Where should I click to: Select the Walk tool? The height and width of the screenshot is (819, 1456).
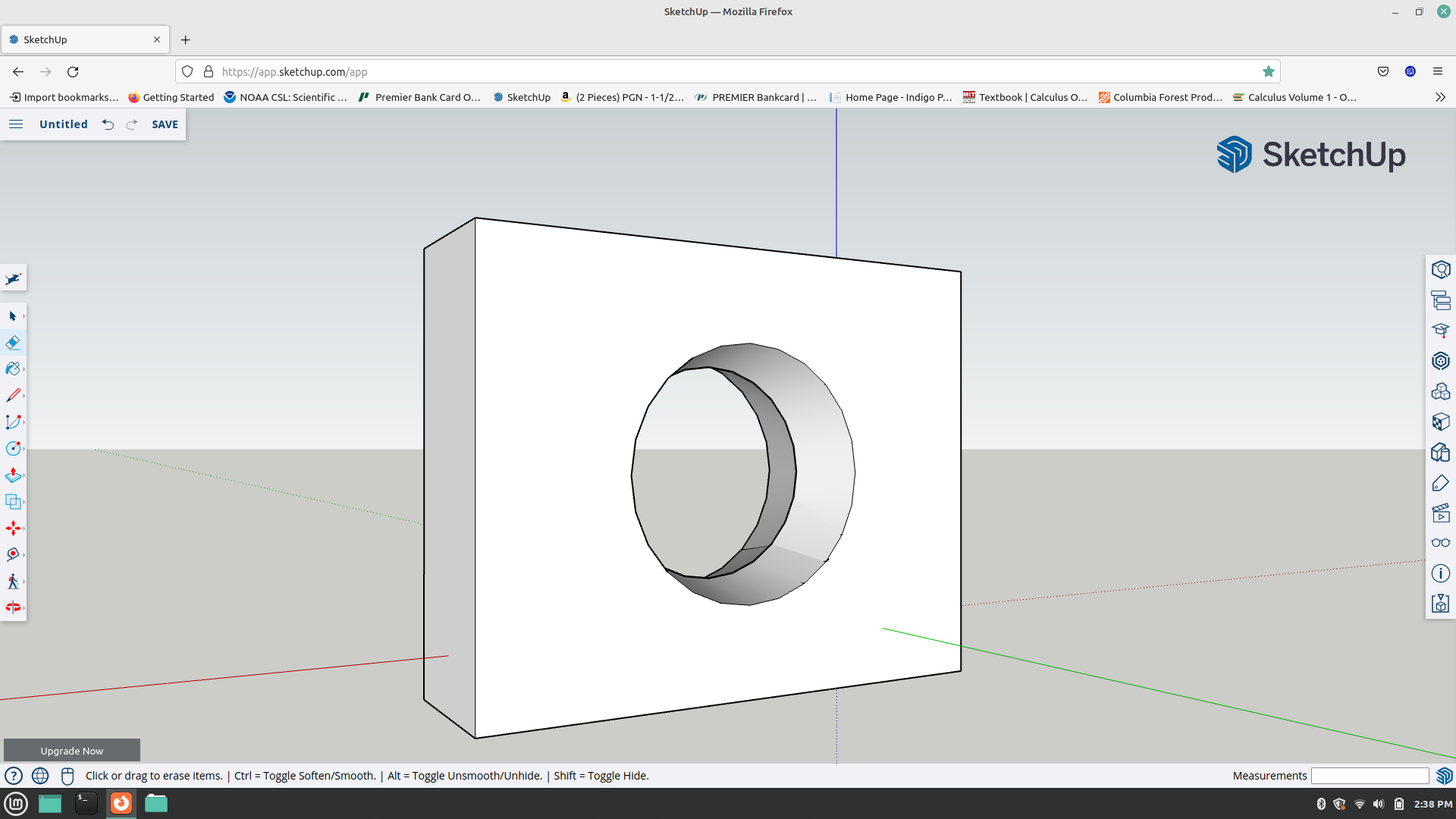(x=13, y=582)
